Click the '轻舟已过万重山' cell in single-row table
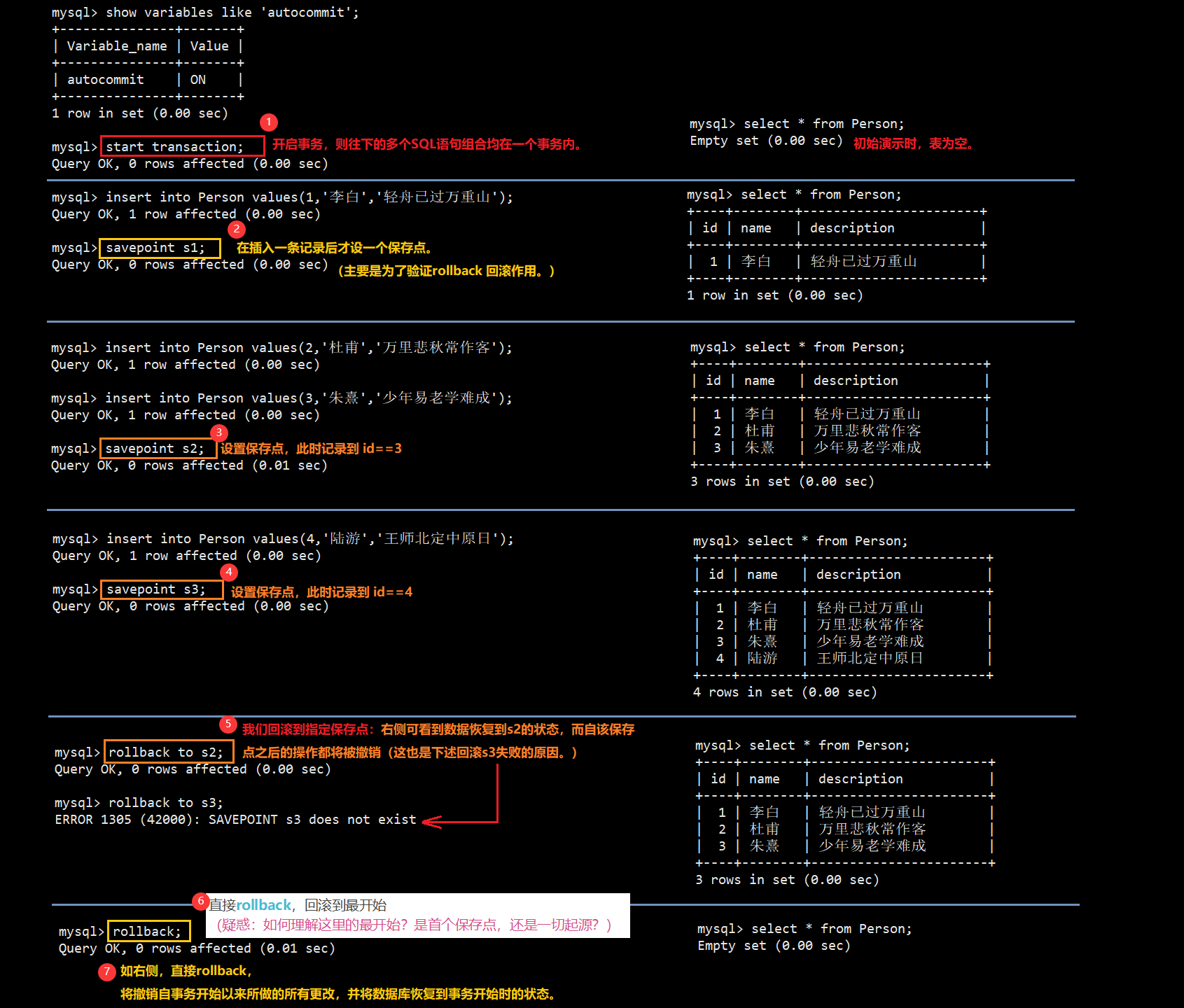This screenshot has height=1008, width=1184. pyautogui.click(x=864, y=261)
